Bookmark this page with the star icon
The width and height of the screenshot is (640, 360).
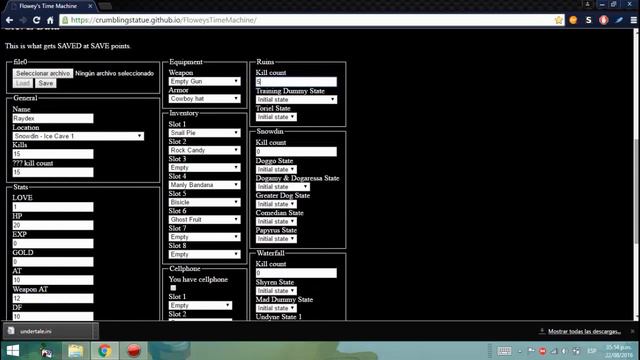(558, 20)
